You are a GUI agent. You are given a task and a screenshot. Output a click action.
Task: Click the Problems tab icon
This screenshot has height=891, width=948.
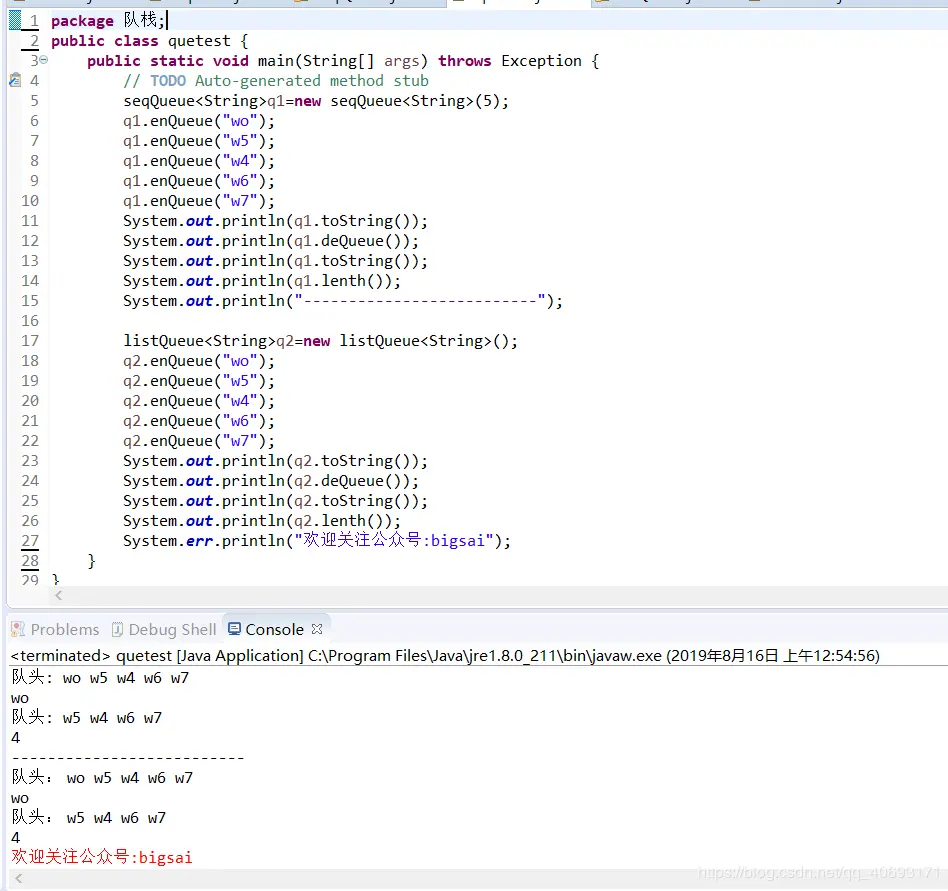(18, 629)
